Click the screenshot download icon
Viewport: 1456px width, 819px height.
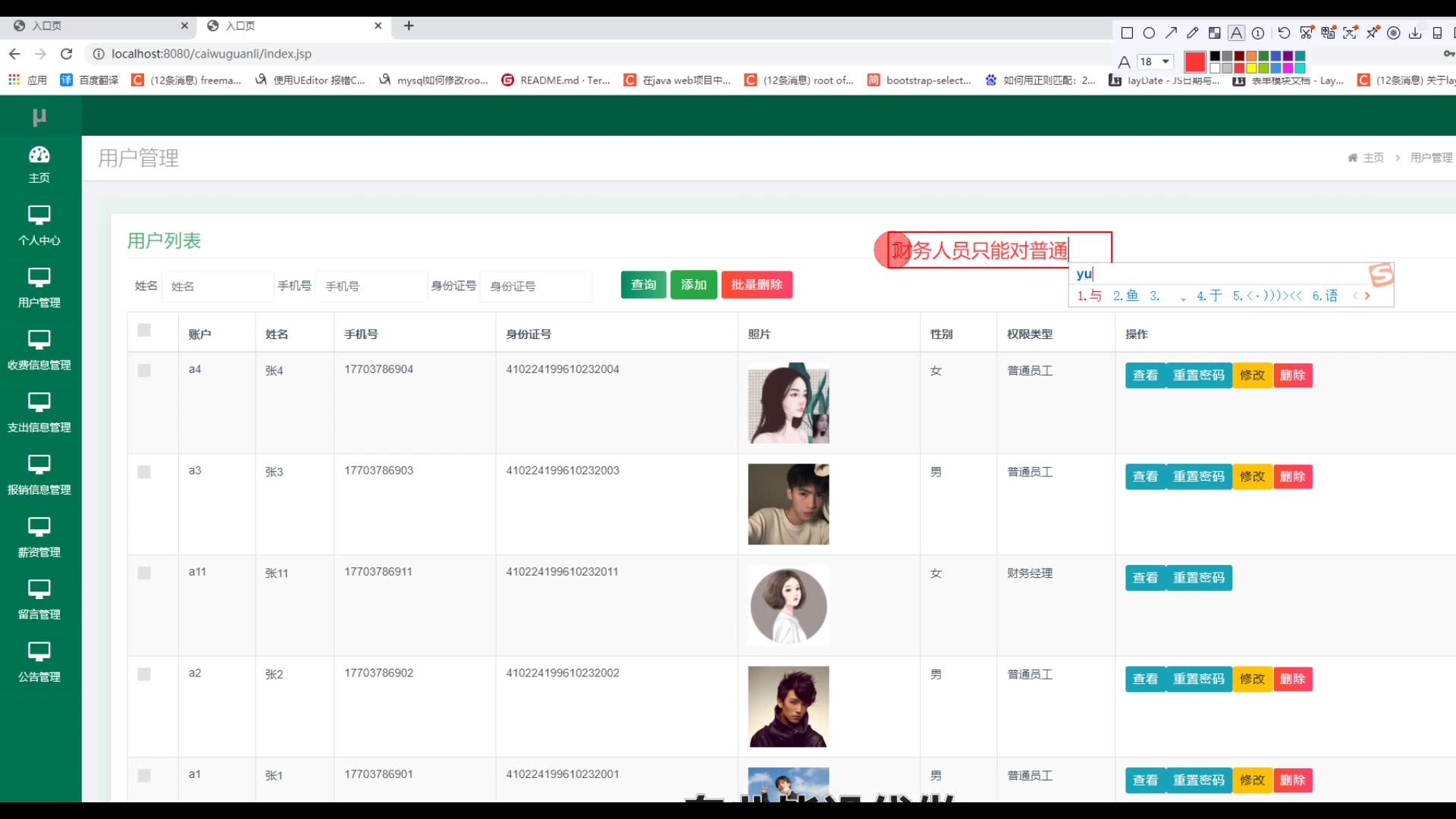tap(1415, 33)
